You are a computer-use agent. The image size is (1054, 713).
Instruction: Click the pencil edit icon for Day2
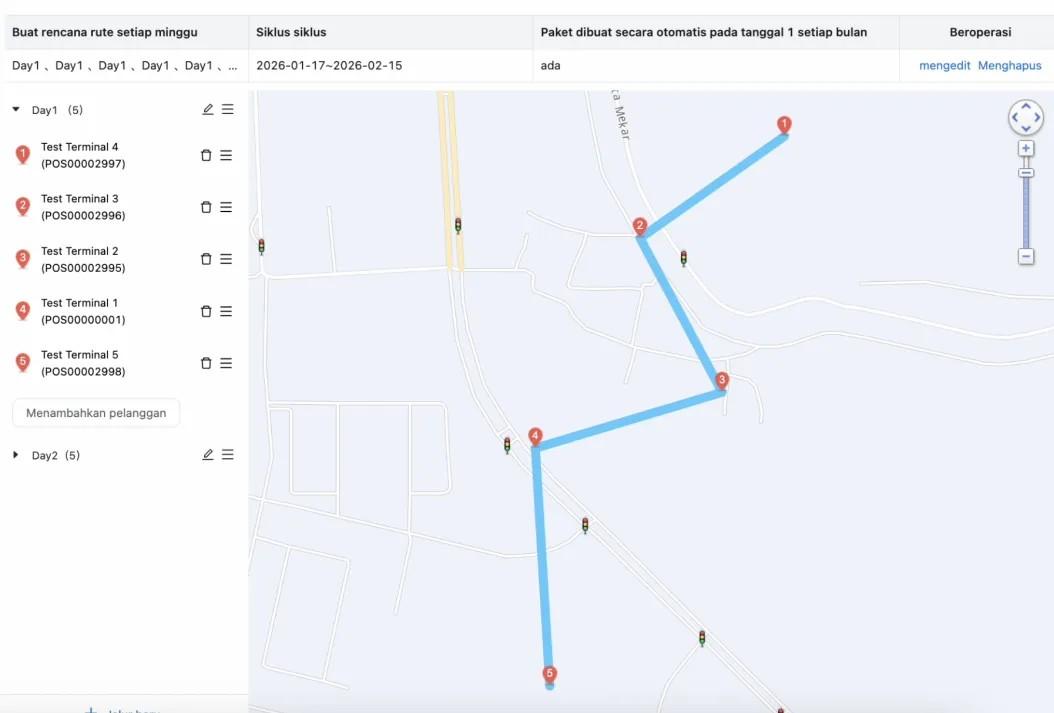[208, 454]
